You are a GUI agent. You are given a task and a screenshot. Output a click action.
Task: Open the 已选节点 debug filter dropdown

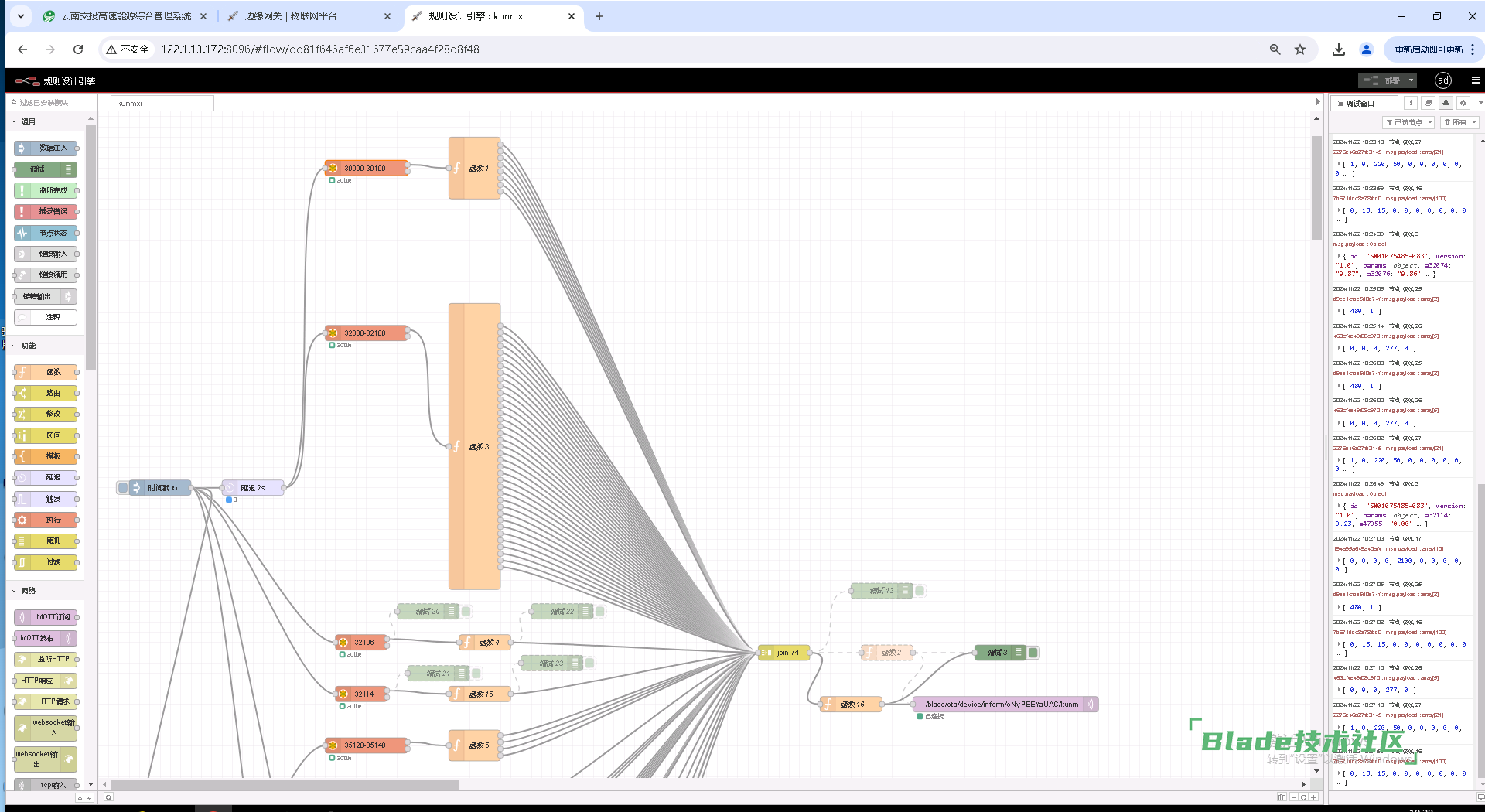[1409, 122]
